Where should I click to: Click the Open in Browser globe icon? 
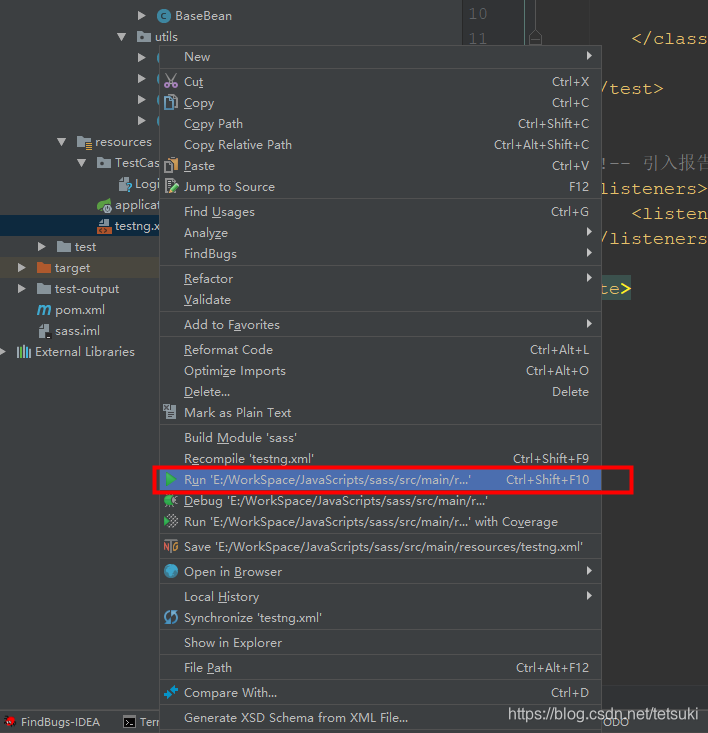171,571
